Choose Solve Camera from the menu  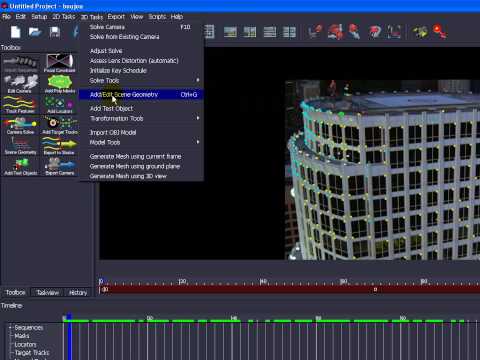[x=141, y=27]
